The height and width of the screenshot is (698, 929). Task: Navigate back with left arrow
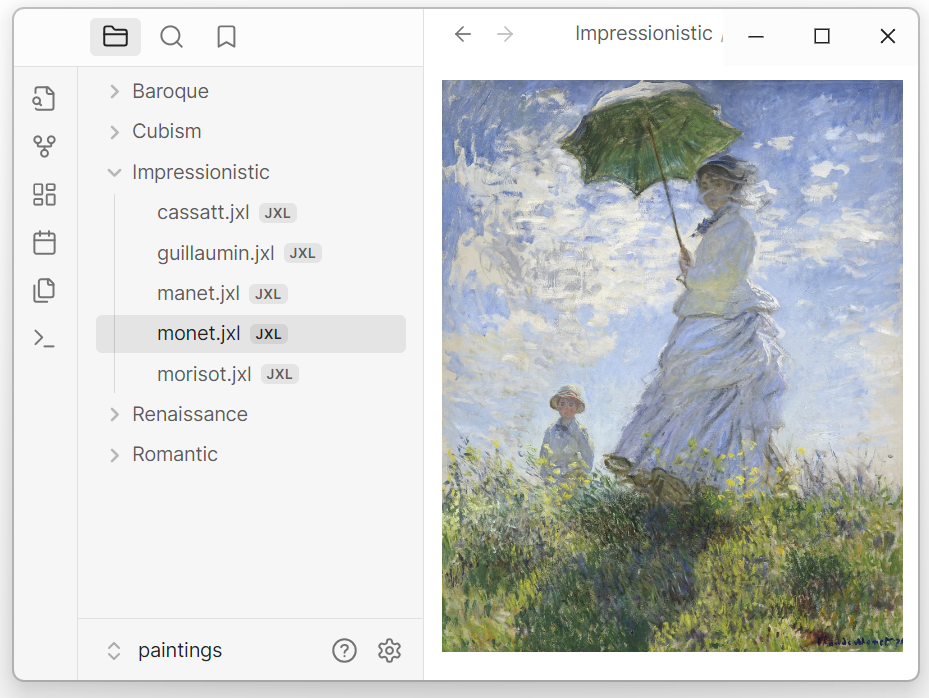click(463, 34)
